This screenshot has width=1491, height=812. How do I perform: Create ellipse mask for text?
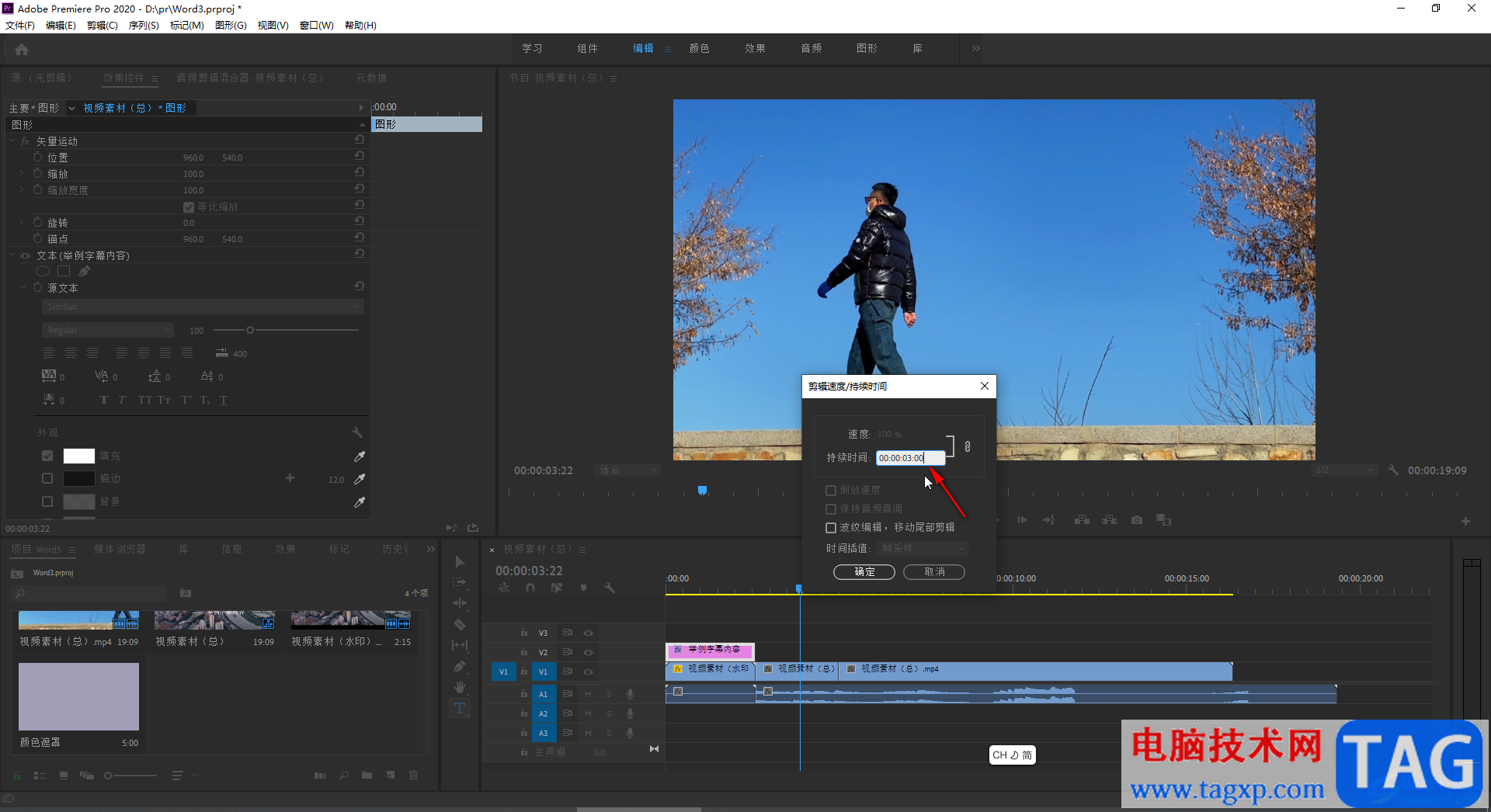pyautogui.click(x=43, y=271)
